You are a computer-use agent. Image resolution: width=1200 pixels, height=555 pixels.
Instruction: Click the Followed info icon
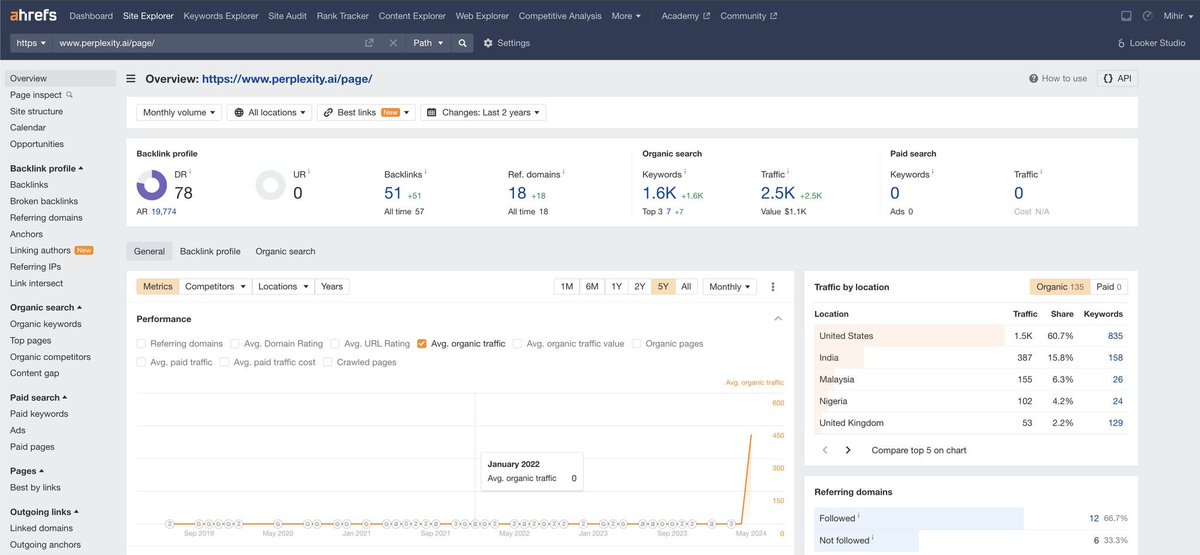coord(860,517)
